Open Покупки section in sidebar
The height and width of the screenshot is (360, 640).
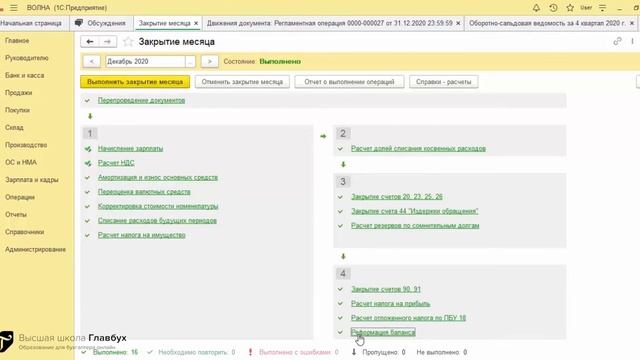click(x=18, y=110)
